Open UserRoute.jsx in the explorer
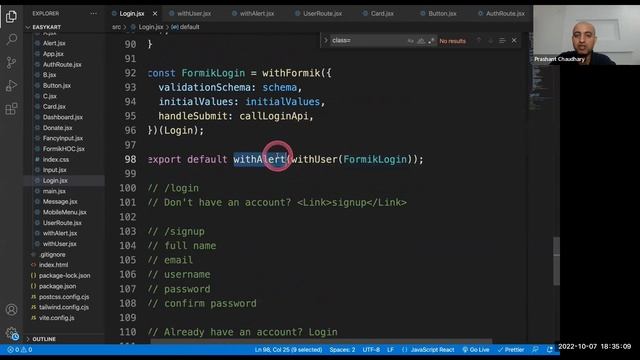This screenshot has width=640, height=360. [62, 223]
